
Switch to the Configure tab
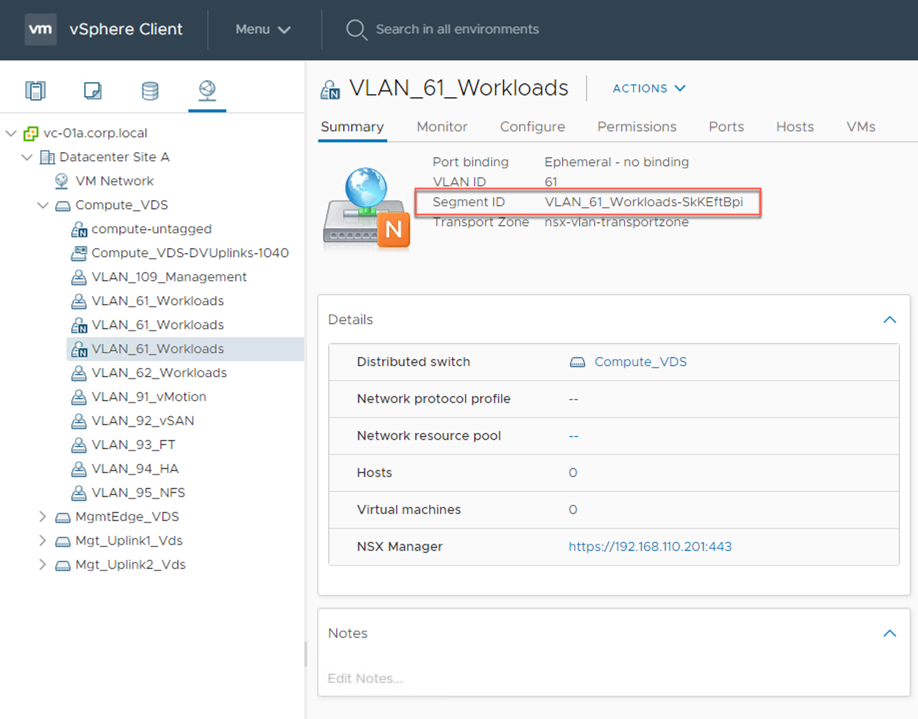pyautogui.click(x=532, y=127)
